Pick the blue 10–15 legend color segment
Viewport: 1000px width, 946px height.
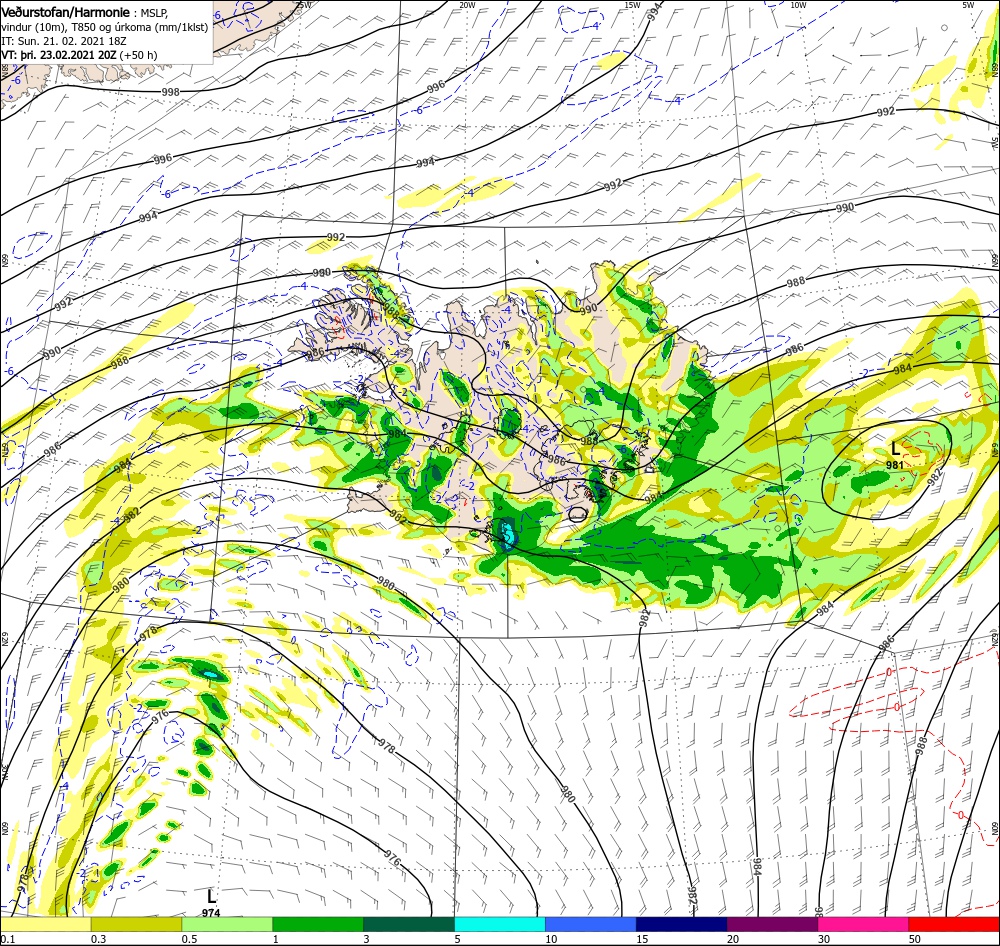pyautogui.click(x=591, y=924)
